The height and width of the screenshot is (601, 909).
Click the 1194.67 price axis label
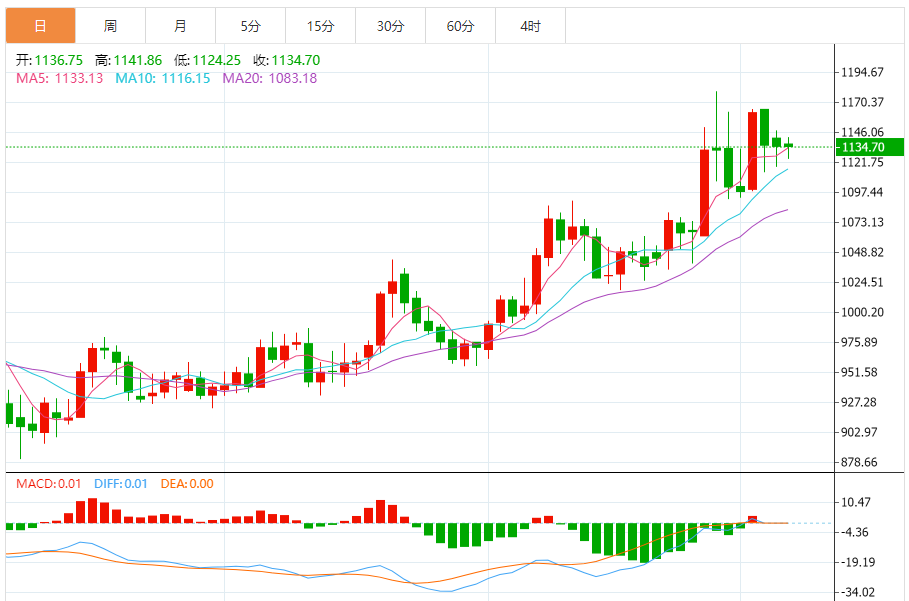pos(863,72)
